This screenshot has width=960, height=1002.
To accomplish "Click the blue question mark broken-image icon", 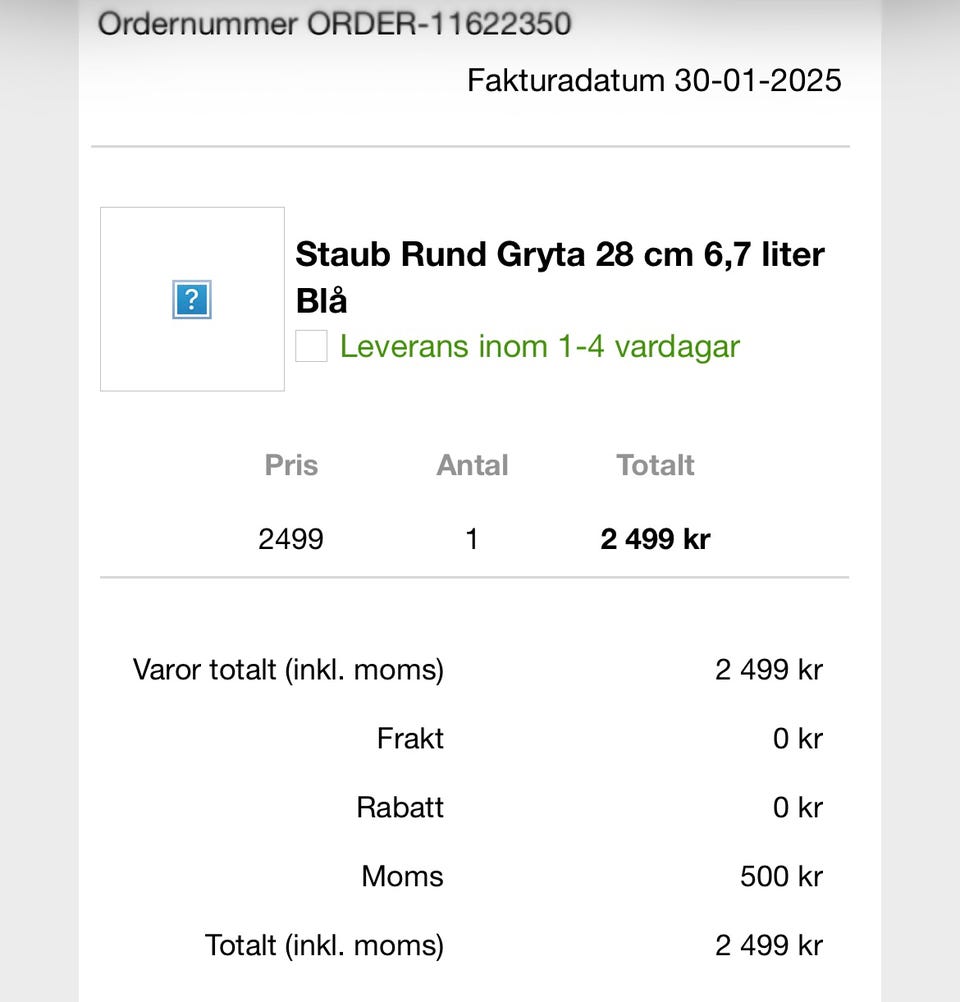I will tap(191, 299).
